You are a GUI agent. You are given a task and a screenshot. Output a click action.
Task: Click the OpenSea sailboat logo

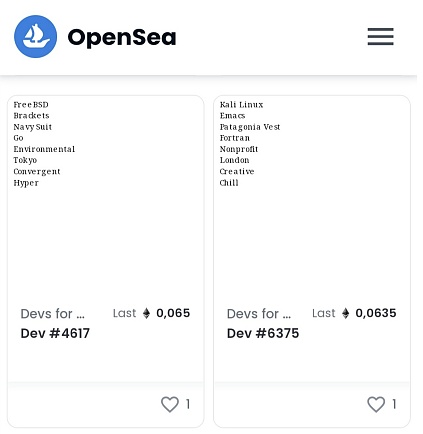36,36
